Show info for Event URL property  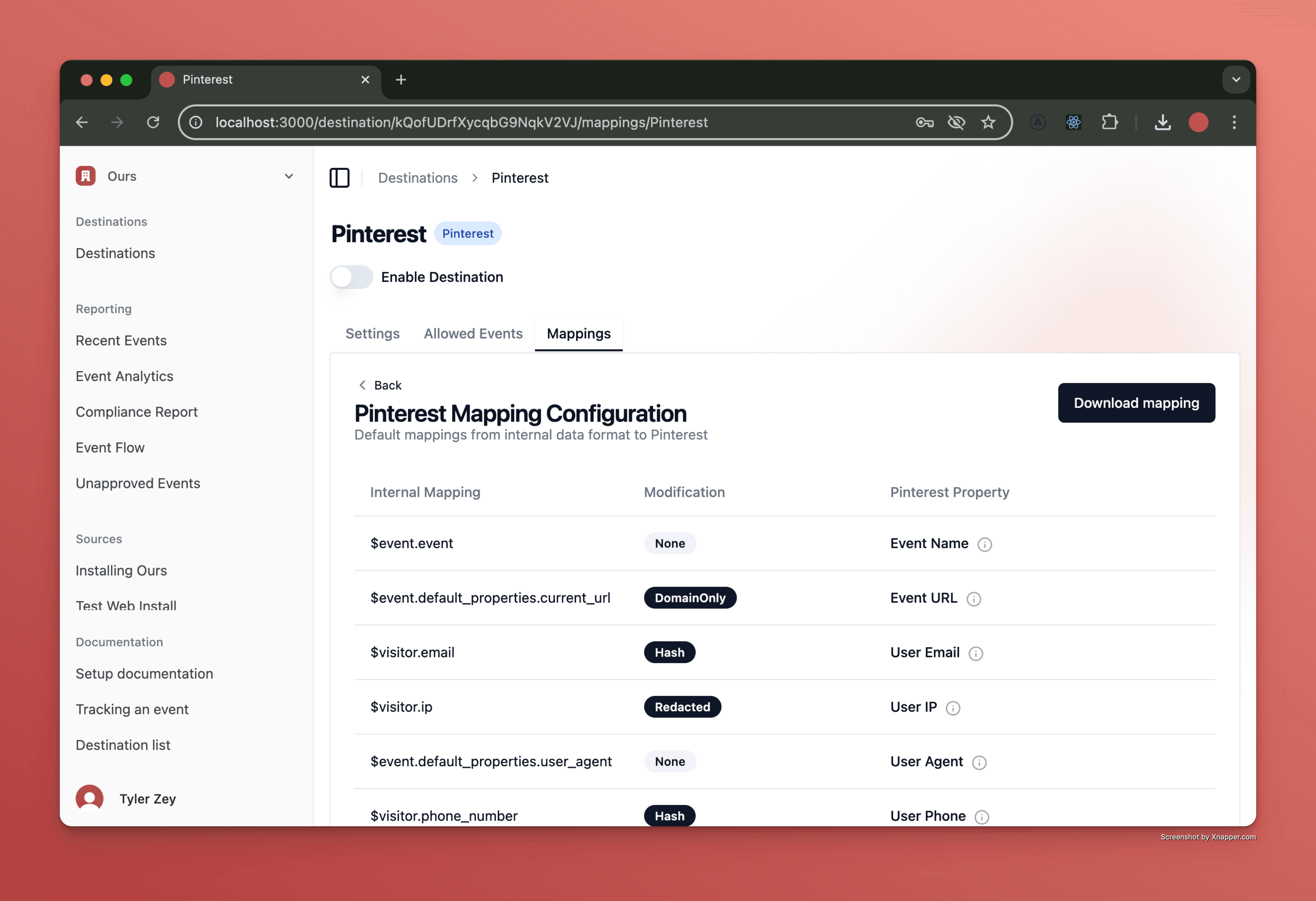point(974,599)
